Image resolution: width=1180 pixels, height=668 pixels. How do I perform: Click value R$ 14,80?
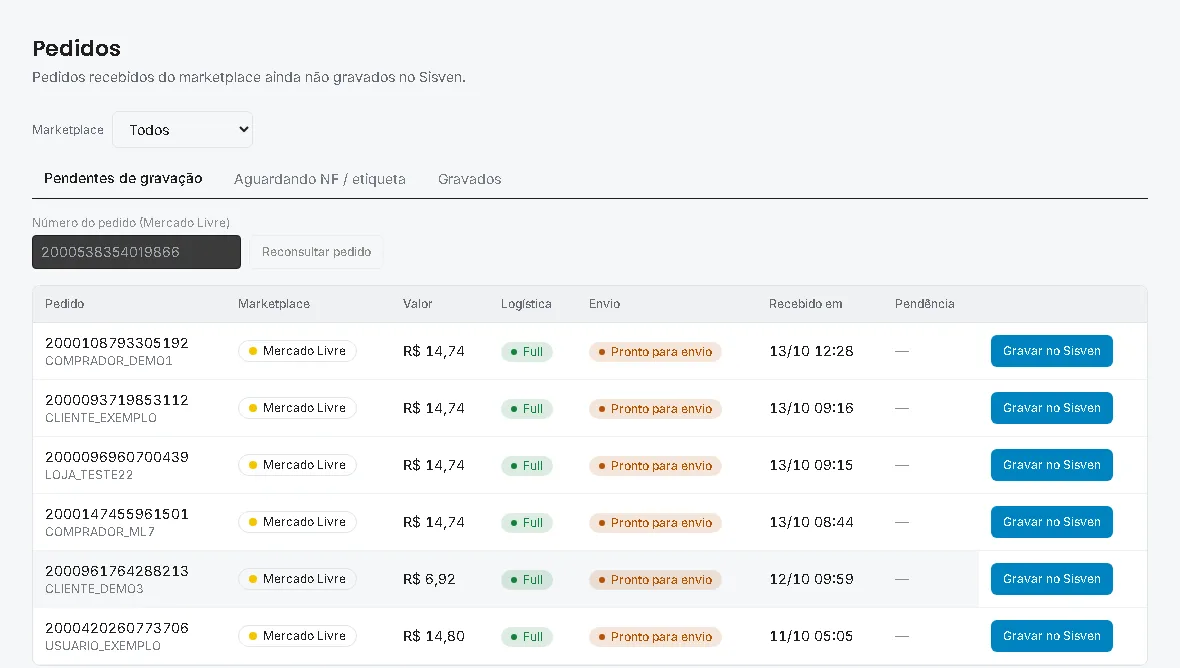coord(433,636)
